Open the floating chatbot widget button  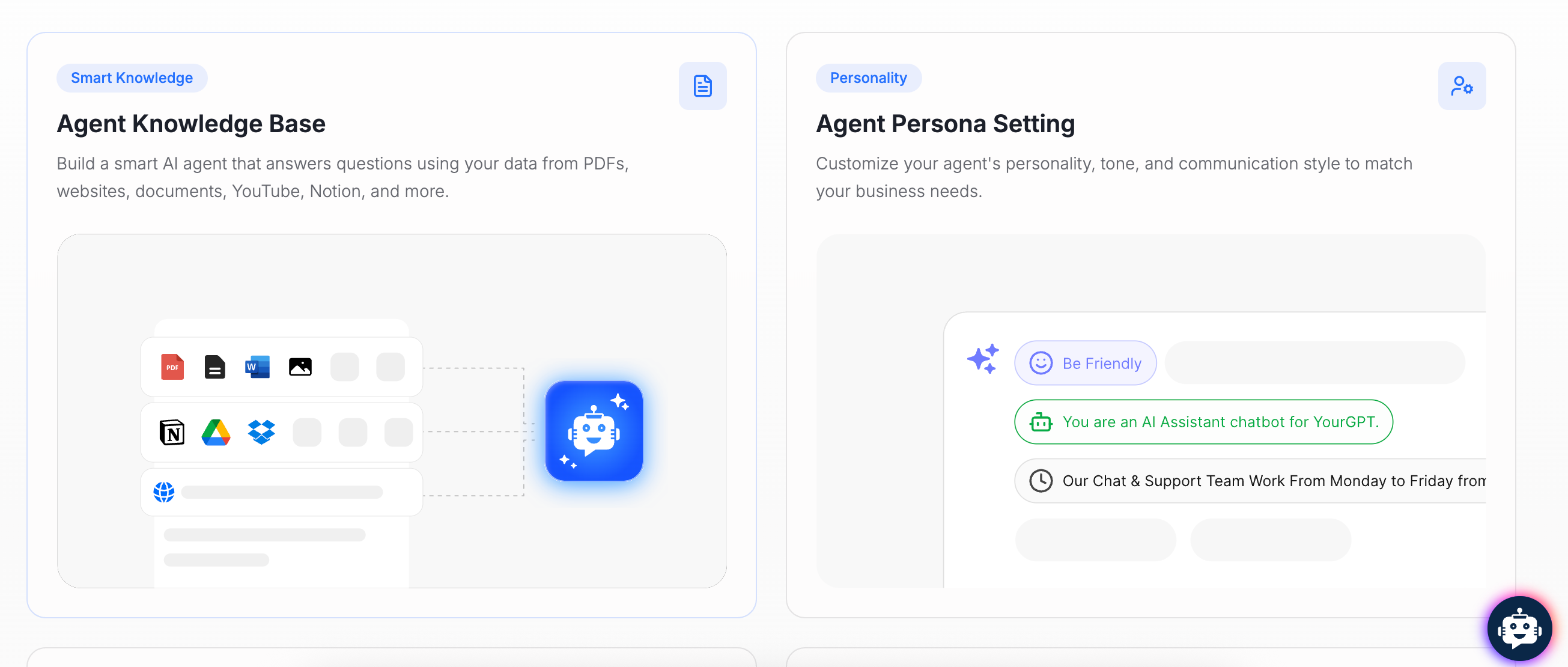click(x=1519, y=629)
